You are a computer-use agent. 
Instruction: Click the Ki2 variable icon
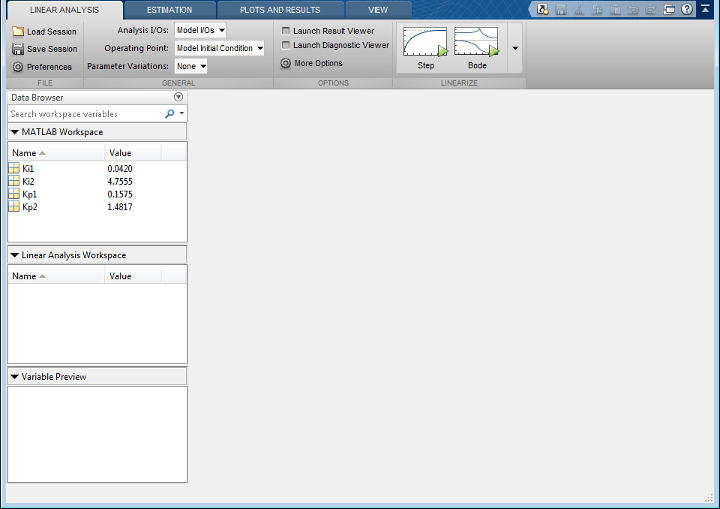pos(14,181)
